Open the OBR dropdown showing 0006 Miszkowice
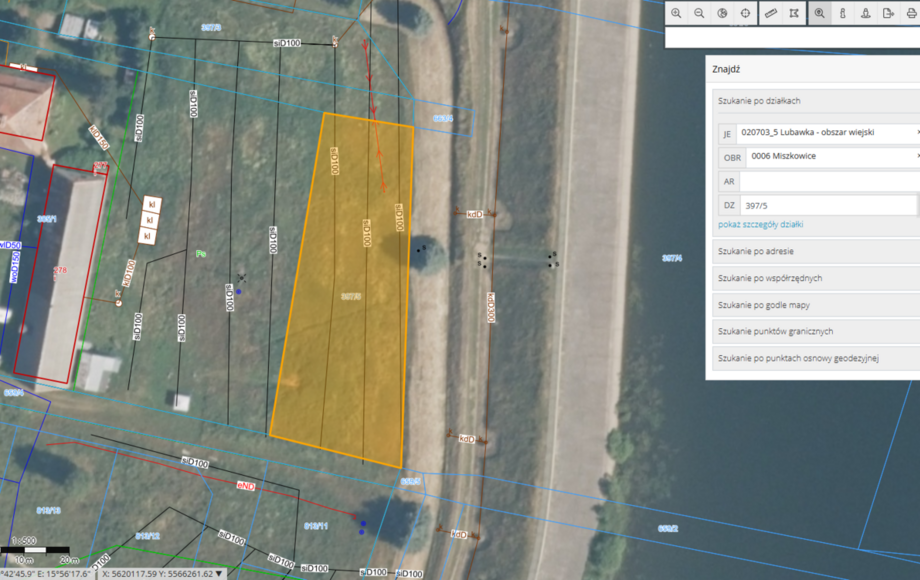The image size is (920, 580). click(x=833, y=157)
